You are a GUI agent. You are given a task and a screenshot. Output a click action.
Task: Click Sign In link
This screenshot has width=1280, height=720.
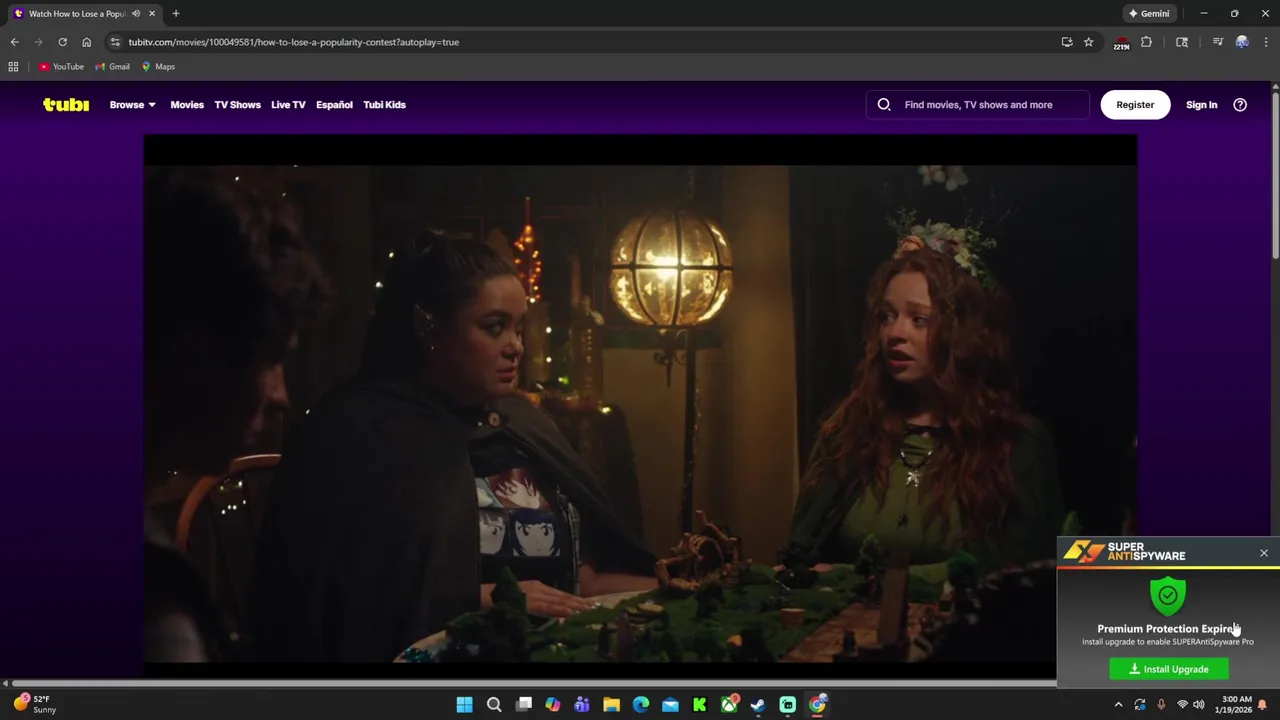pyautogui.click(x=1201, y=104)
